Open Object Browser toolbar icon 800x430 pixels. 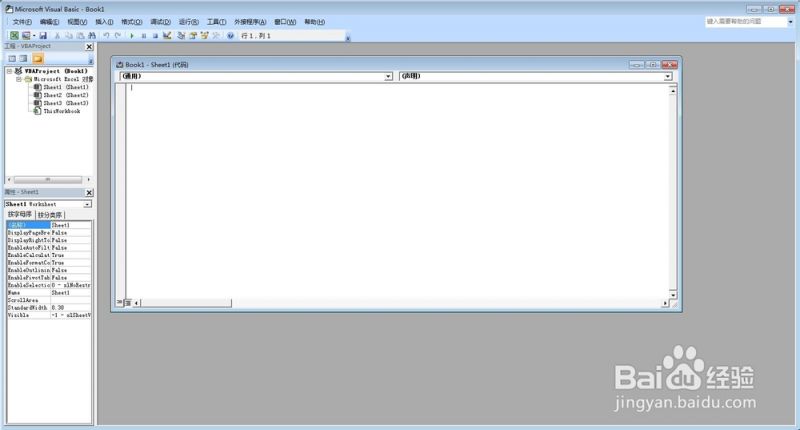click(x=205, y=36)
